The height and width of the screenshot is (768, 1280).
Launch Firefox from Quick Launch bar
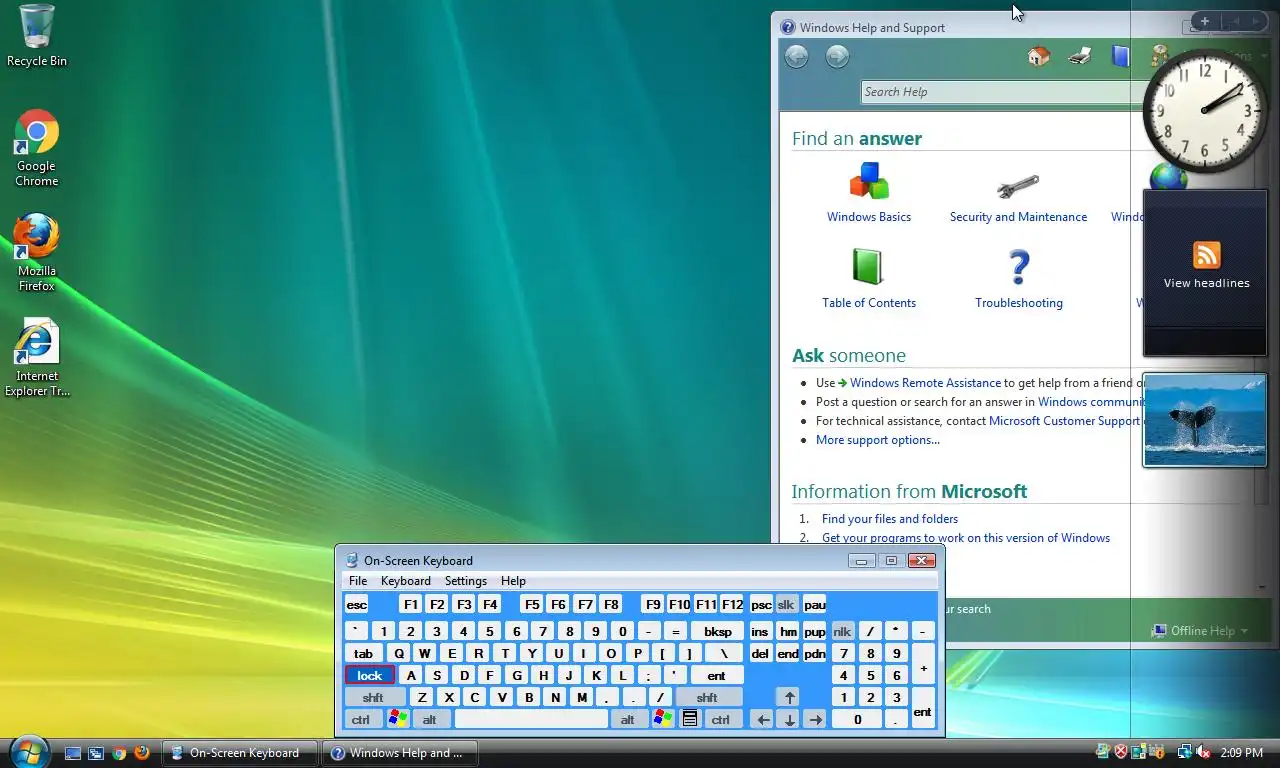(x=143, y=752)
